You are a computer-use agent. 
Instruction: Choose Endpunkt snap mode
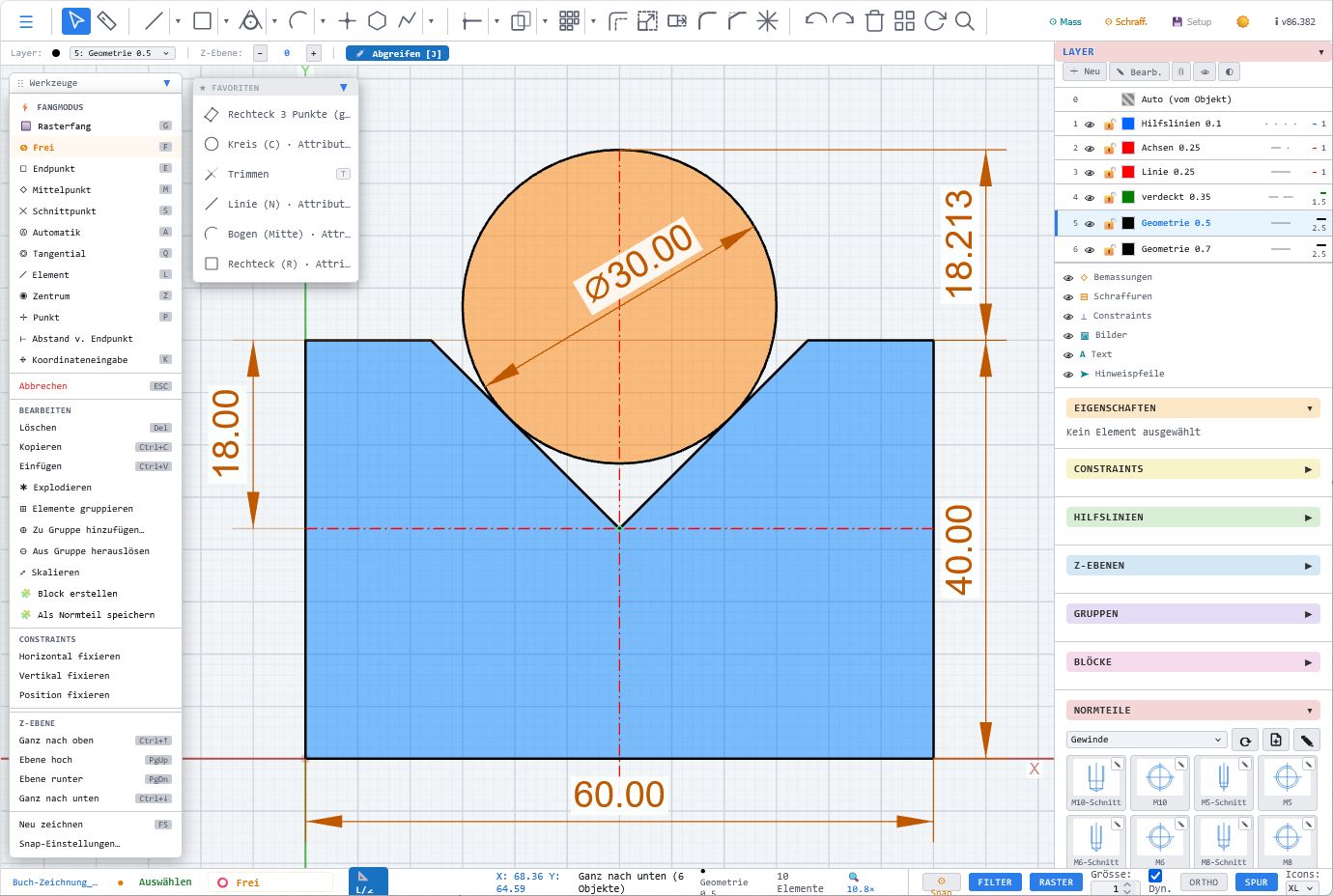(x=96, y=169)
